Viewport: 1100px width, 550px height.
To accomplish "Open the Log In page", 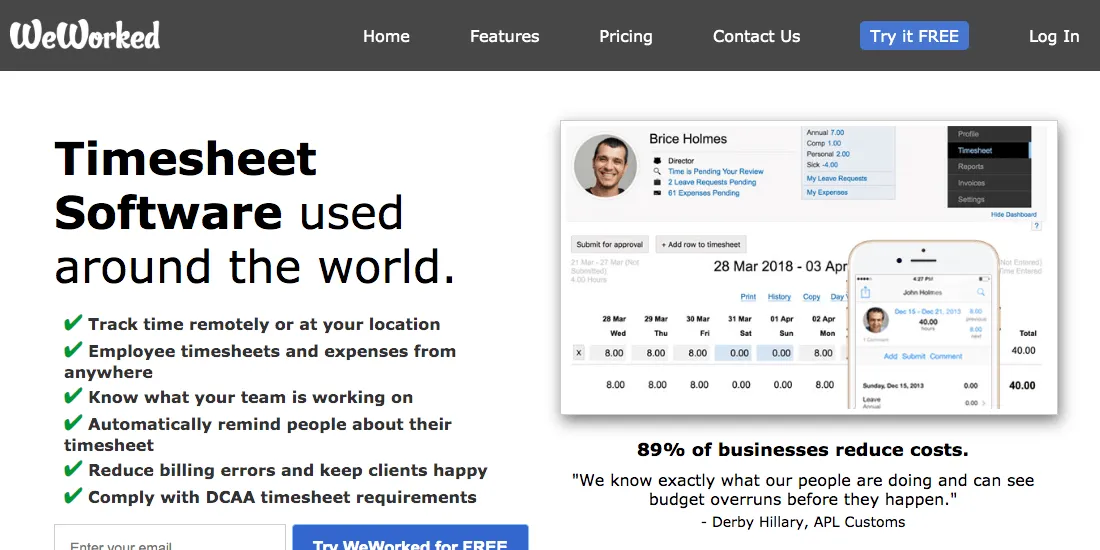I will pyautogui.click(x=1054, y=36).
